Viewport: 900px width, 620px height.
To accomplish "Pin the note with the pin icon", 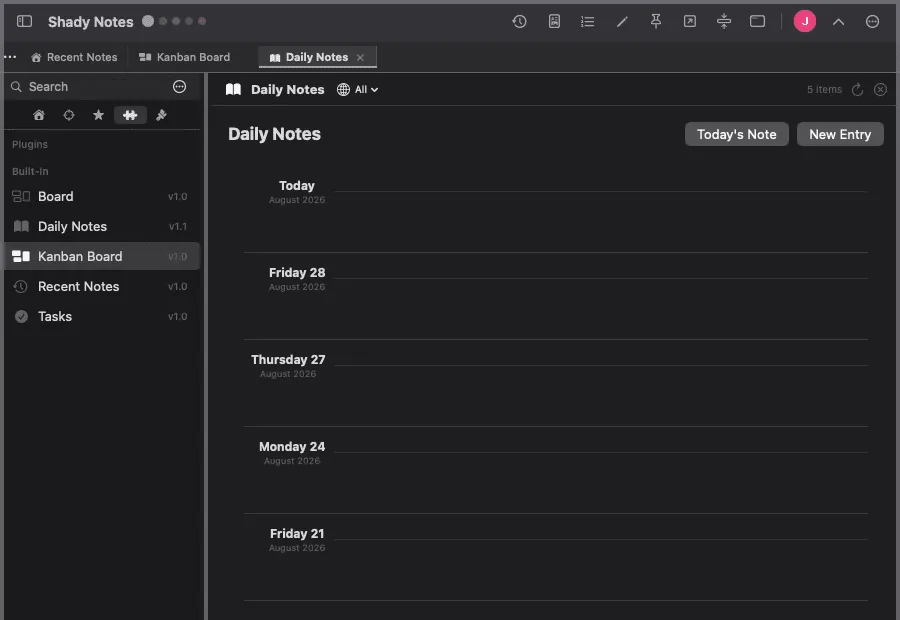I will tap(655, 22).
